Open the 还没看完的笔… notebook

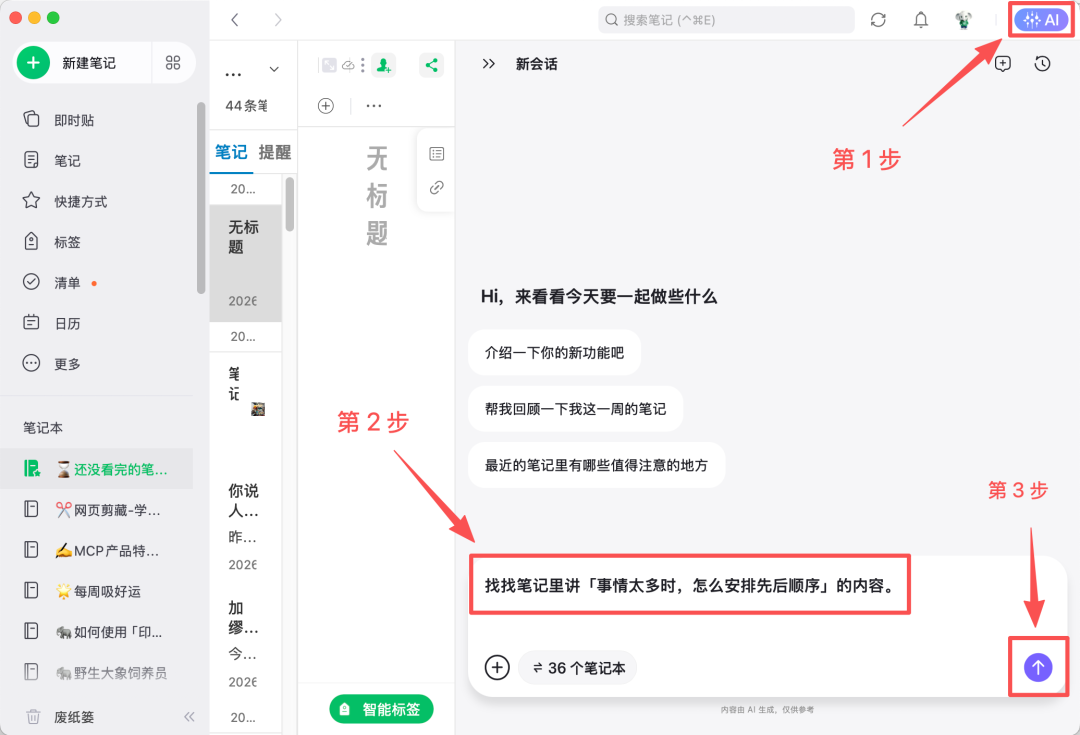[x=96, y=469]
